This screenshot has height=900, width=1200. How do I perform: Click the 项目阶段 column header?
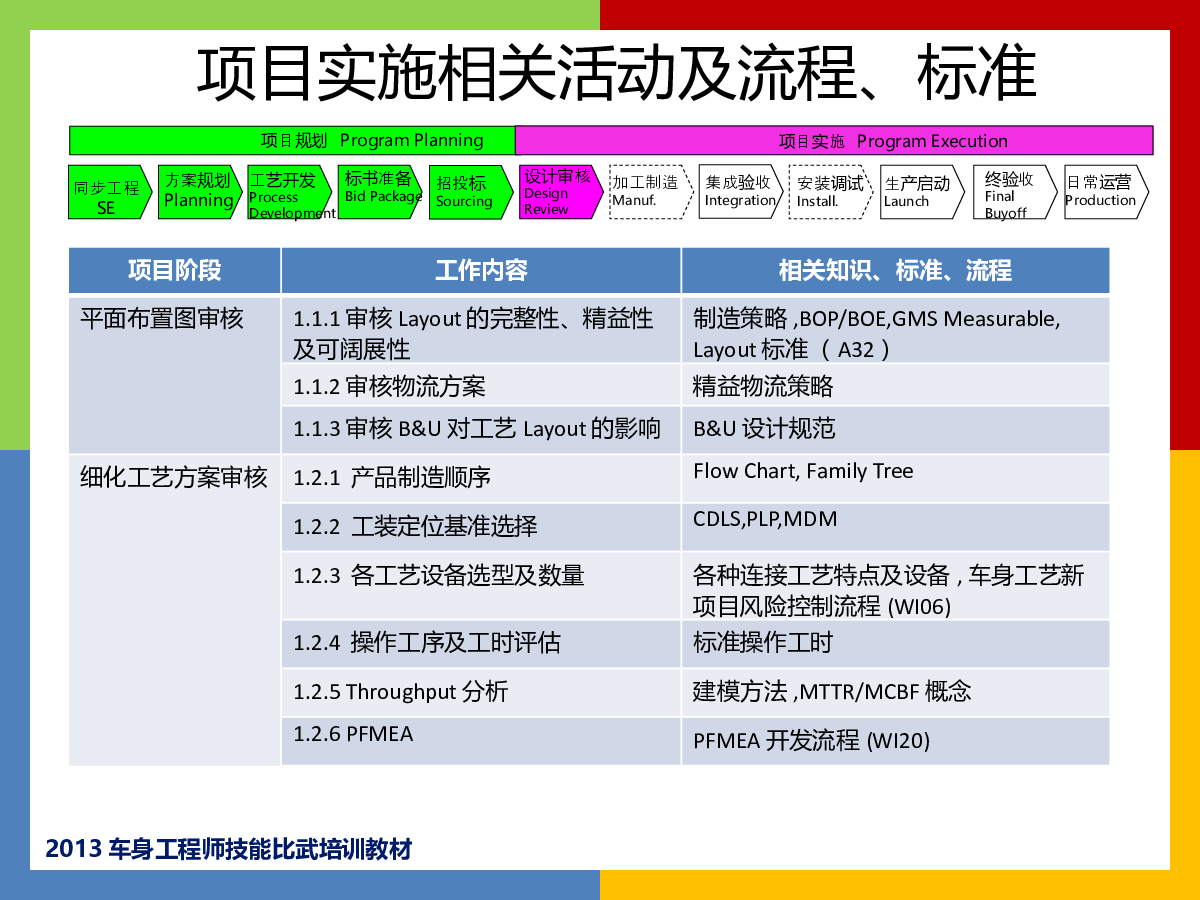(x=175, y=270)
